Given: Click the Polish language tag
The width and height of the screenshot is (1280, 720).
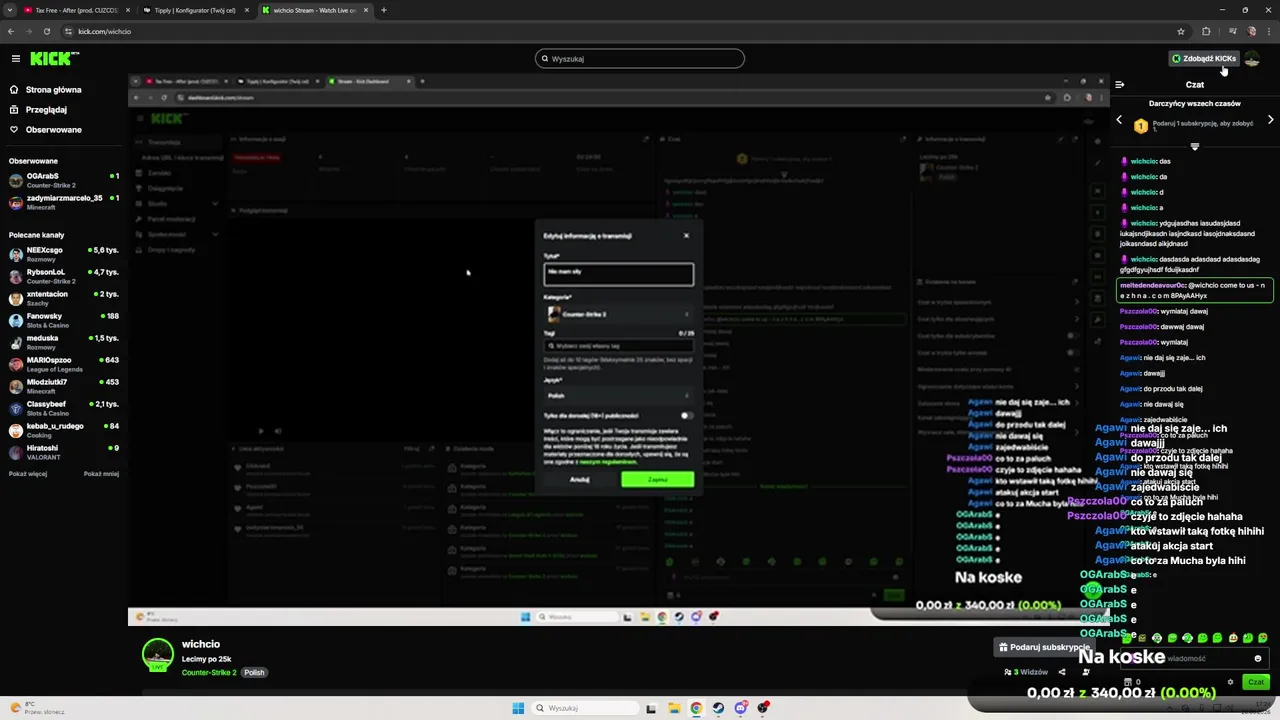Looking at the screenshot, I should point(254,673).
